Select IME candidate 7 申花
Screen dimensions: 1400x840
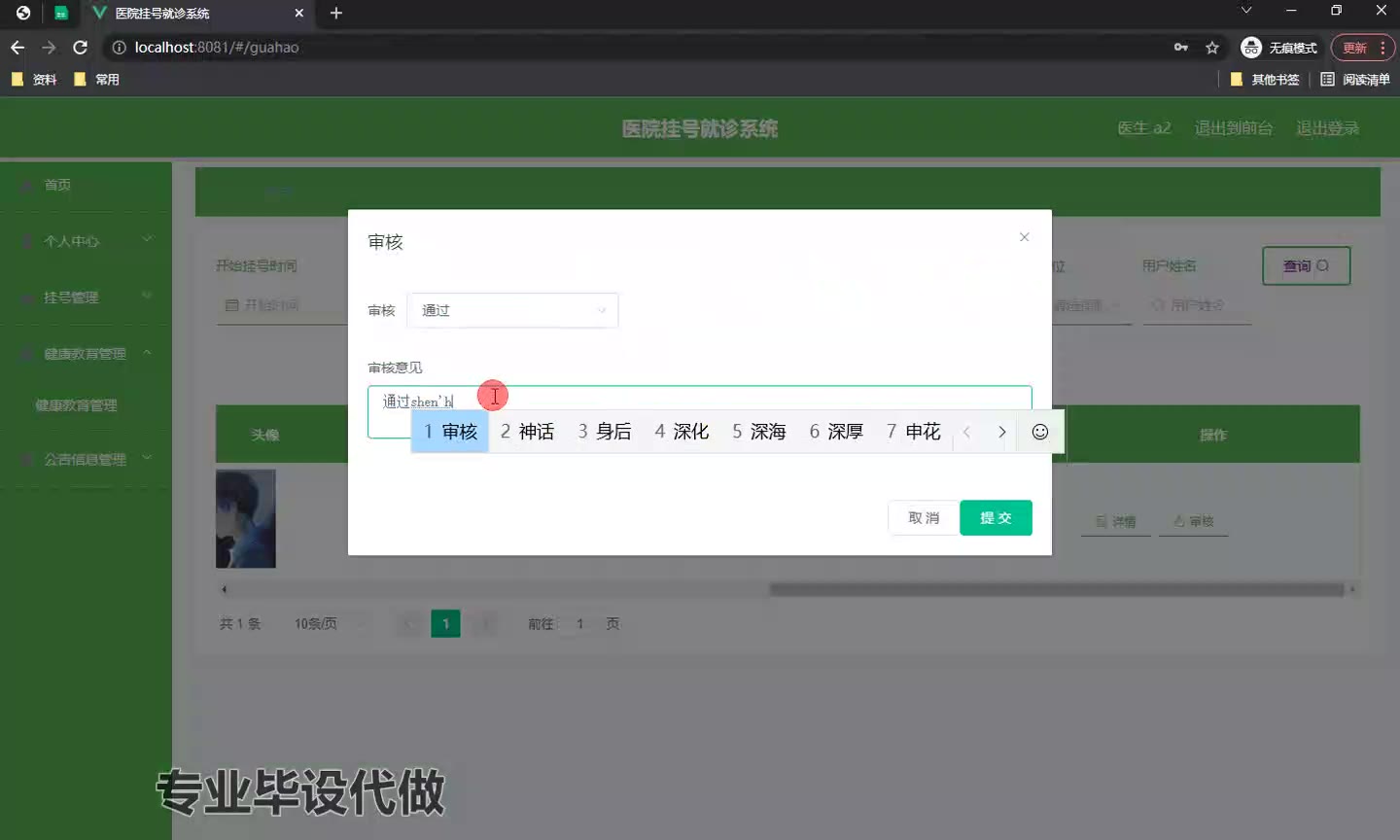pos(914,432)
